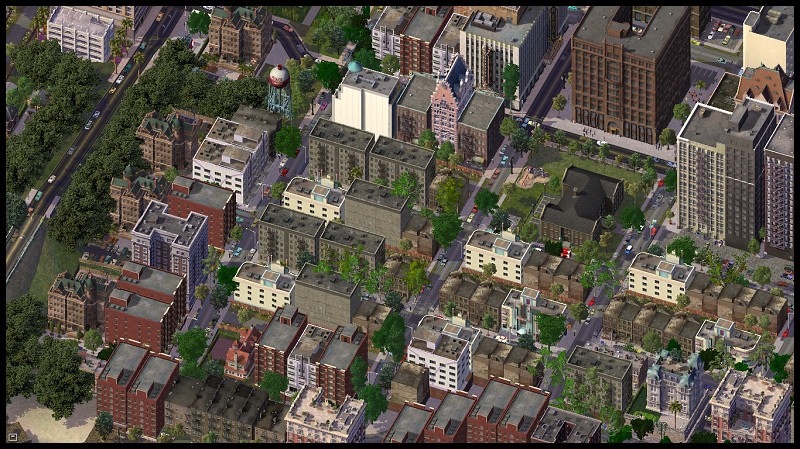The width and height of the screenshot is (800, 449).
Task: Click the small teal dome on rooftop
Action: [355, 67]
